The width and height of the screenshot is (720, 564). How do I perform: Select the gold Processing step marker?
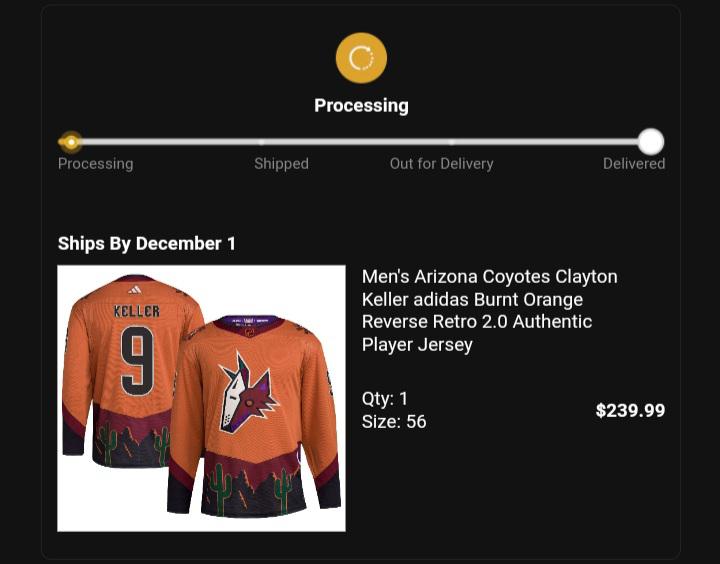(x=71, y=142)
